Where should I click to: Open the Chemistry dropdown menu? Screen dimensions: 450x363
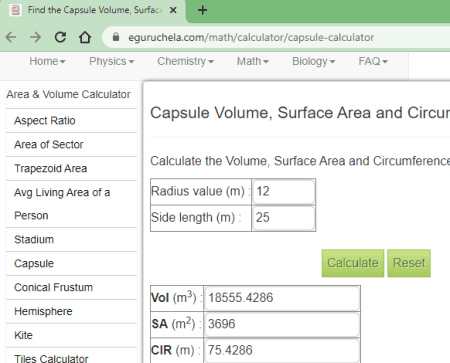pos(185,61)
